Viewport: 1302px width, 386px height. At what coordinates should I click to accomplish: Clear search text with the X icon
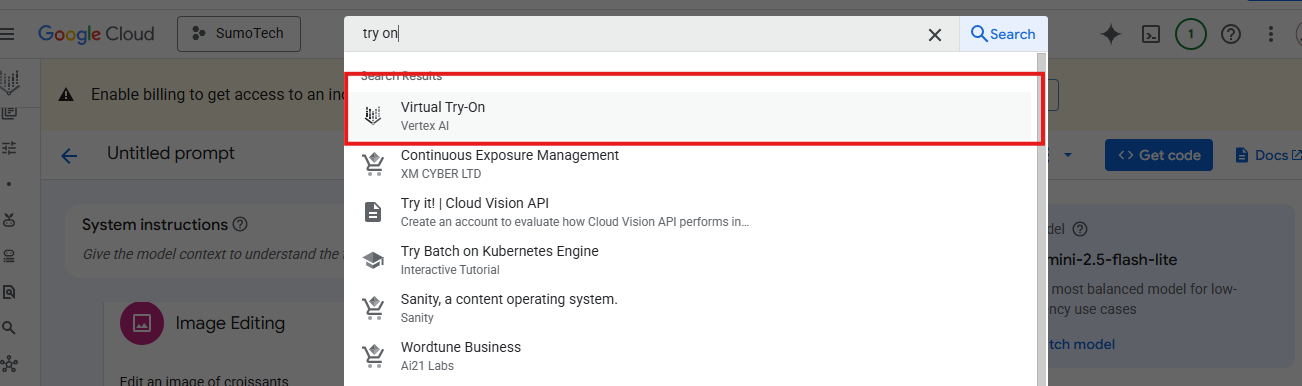pos(935,35)
